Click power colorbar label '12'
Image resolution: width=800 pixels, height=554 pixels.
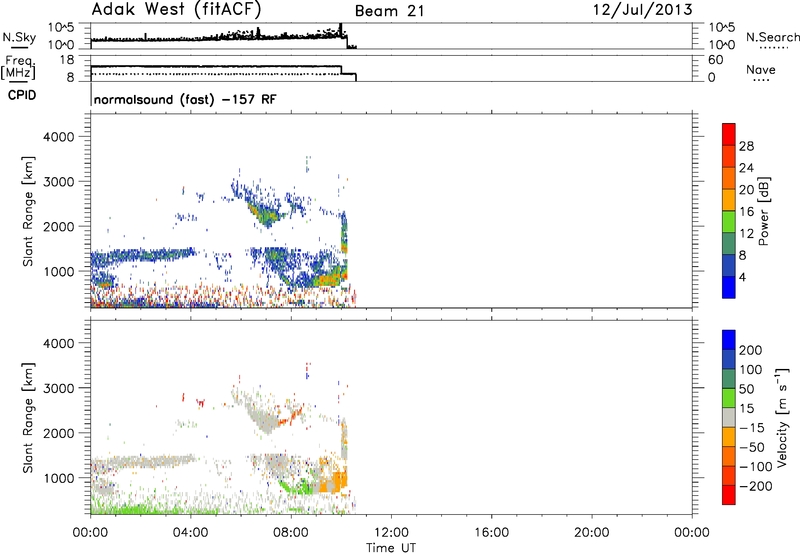(746, 234)
